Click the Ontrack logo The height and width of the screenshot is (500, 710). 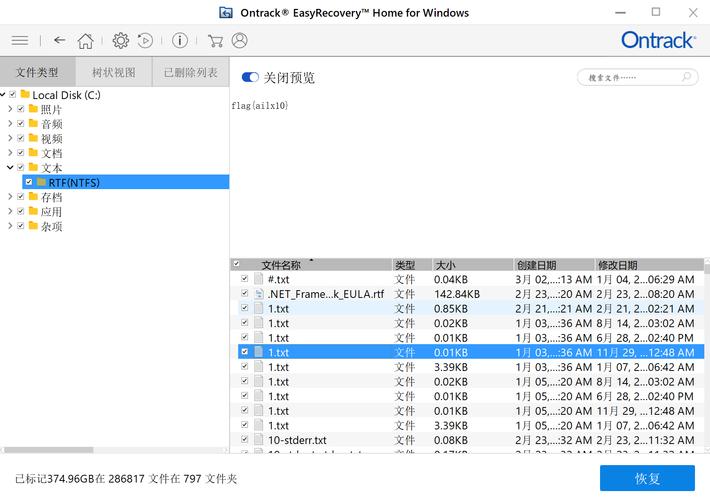pos(658,40)
